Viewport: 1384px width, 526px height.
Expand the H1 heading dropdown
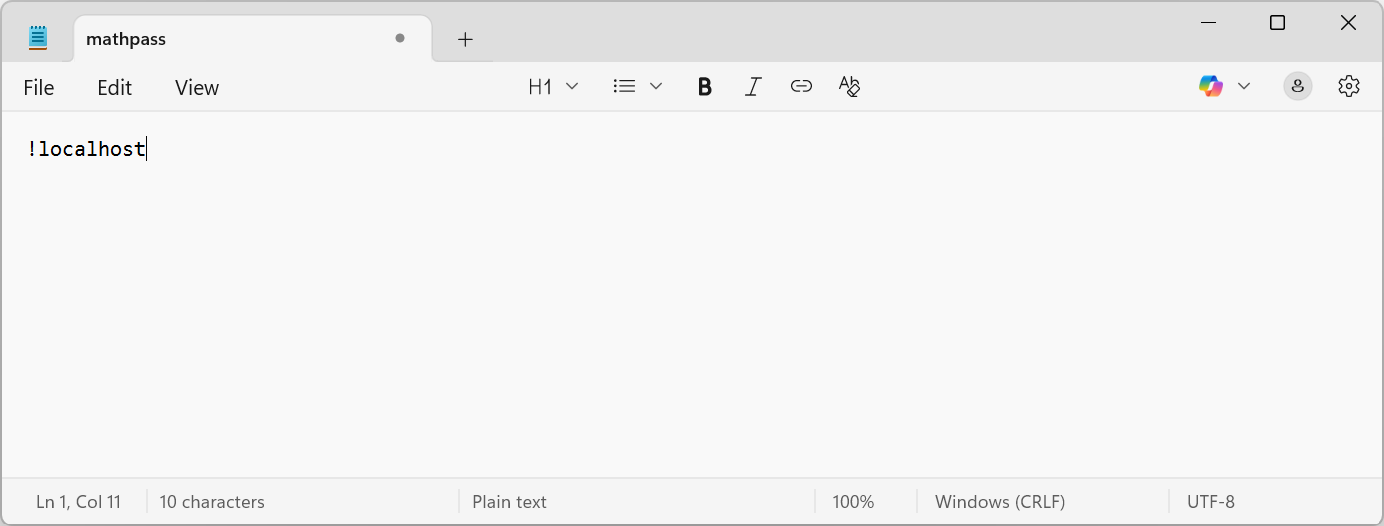(553, 87)
